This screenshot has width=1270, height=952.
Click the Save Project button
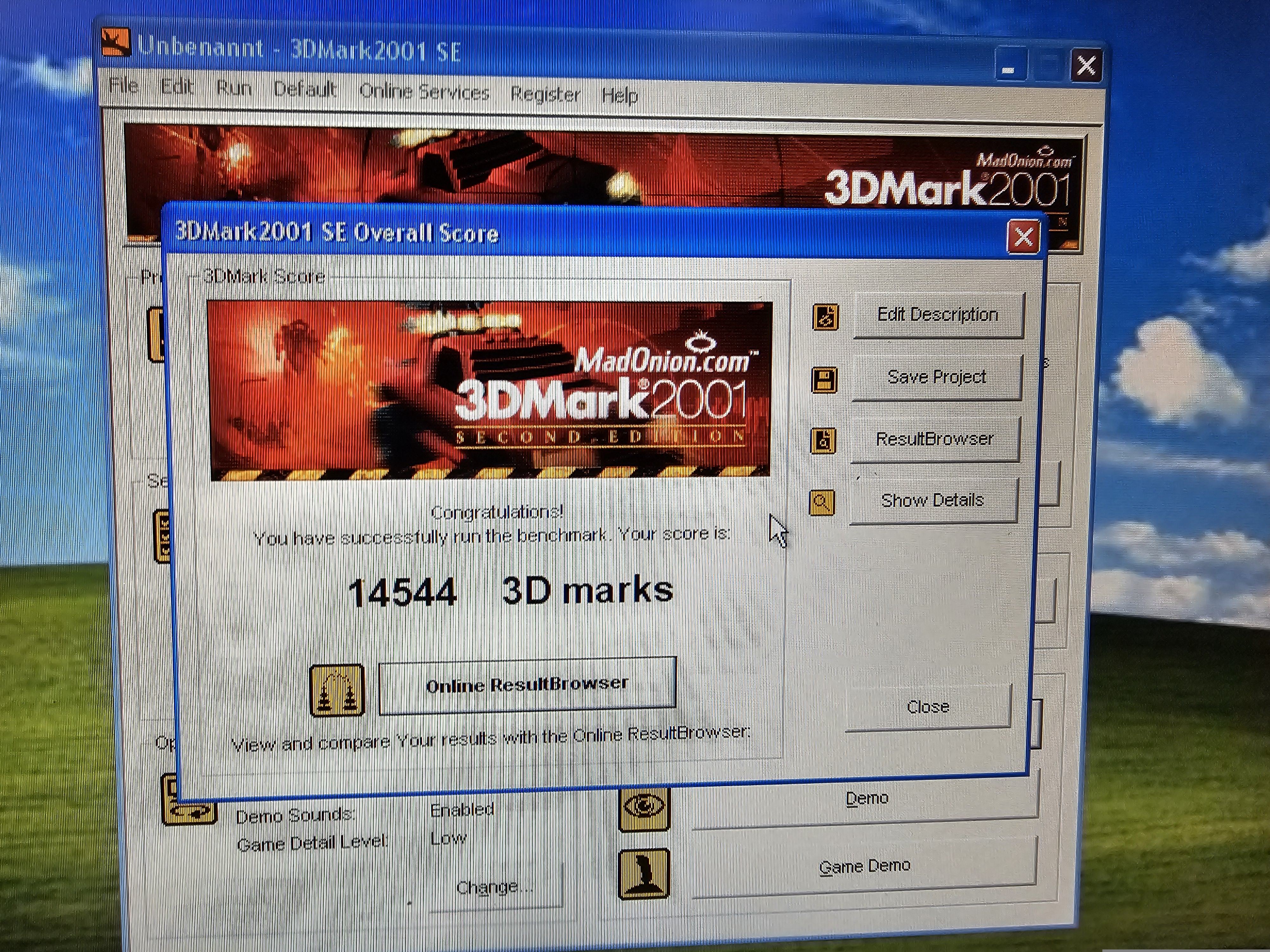point(936,378)
